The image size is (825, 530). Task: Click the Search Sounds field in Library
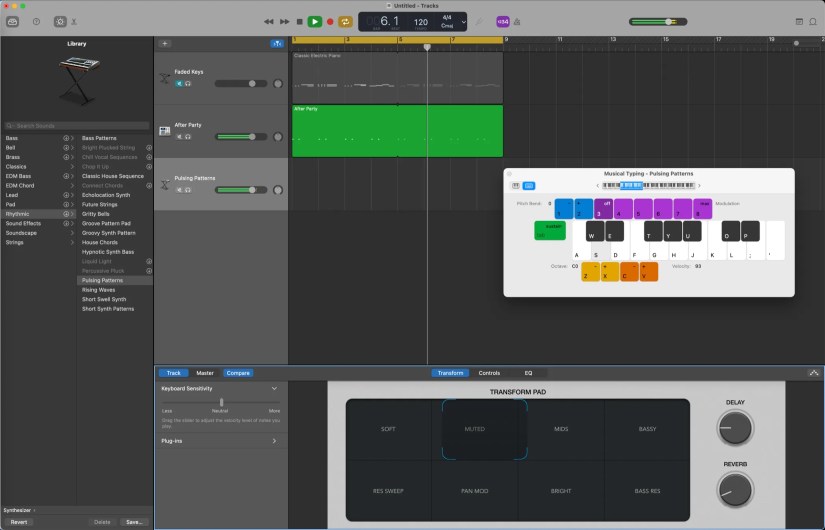(77, 126)
